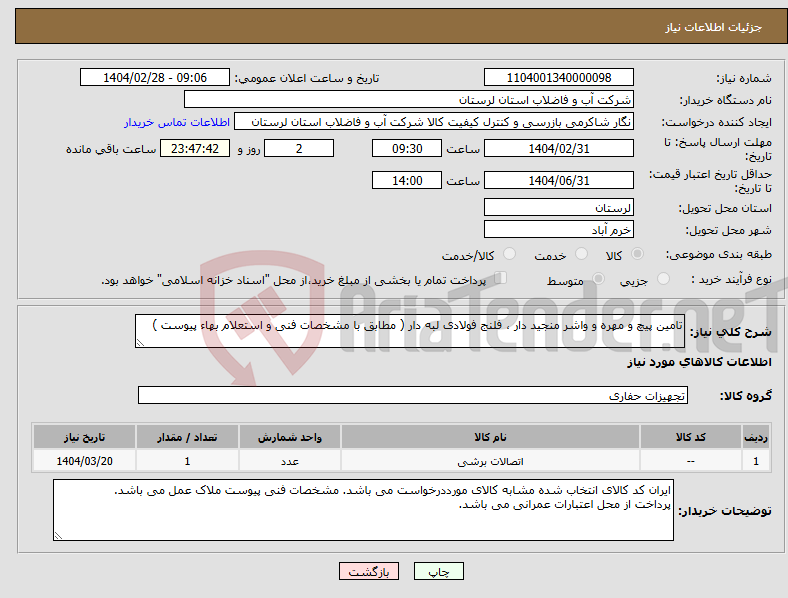Screen dimensions: 788x598
Task: Click the general description text area
Action: 410,331
